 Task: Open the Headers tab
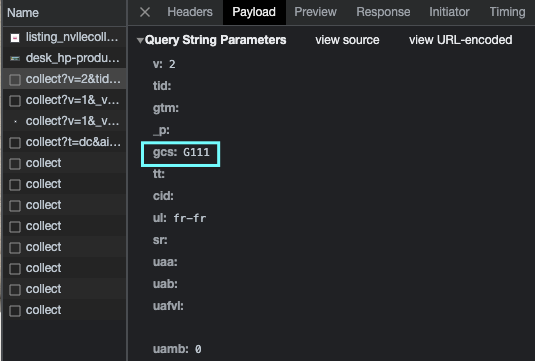[x=190, y=12]
